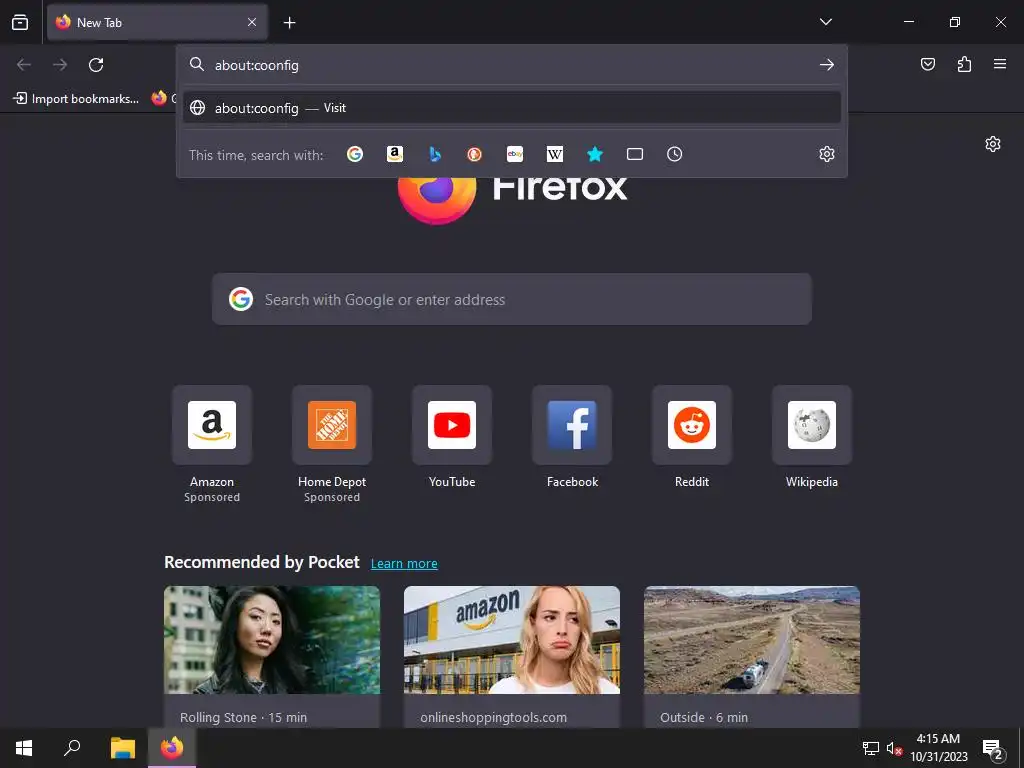
Task: Search in open Tabs icon
Action: (x=635, y=154)
